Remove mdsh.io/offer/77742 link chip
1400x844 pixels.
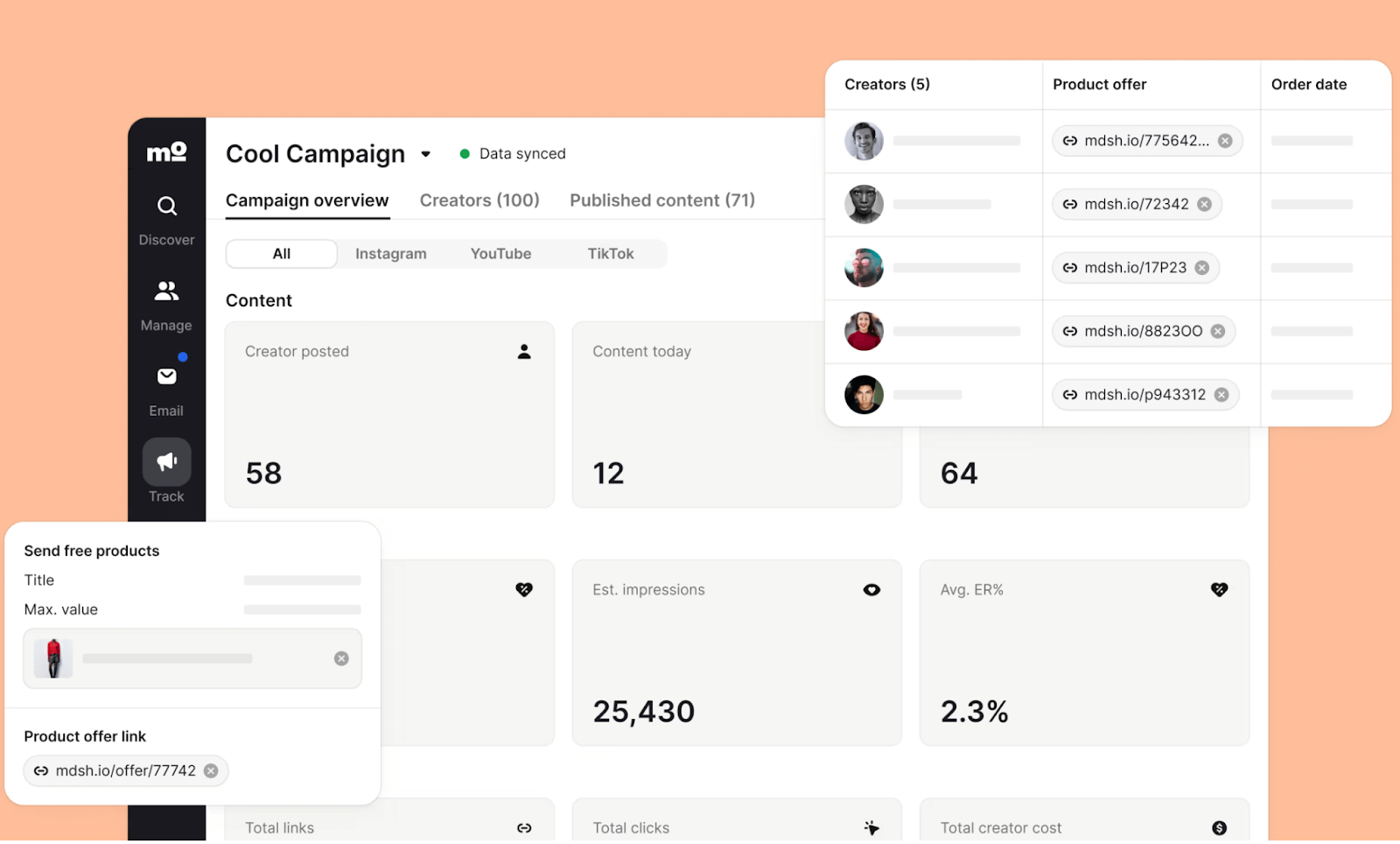(211, 771)
